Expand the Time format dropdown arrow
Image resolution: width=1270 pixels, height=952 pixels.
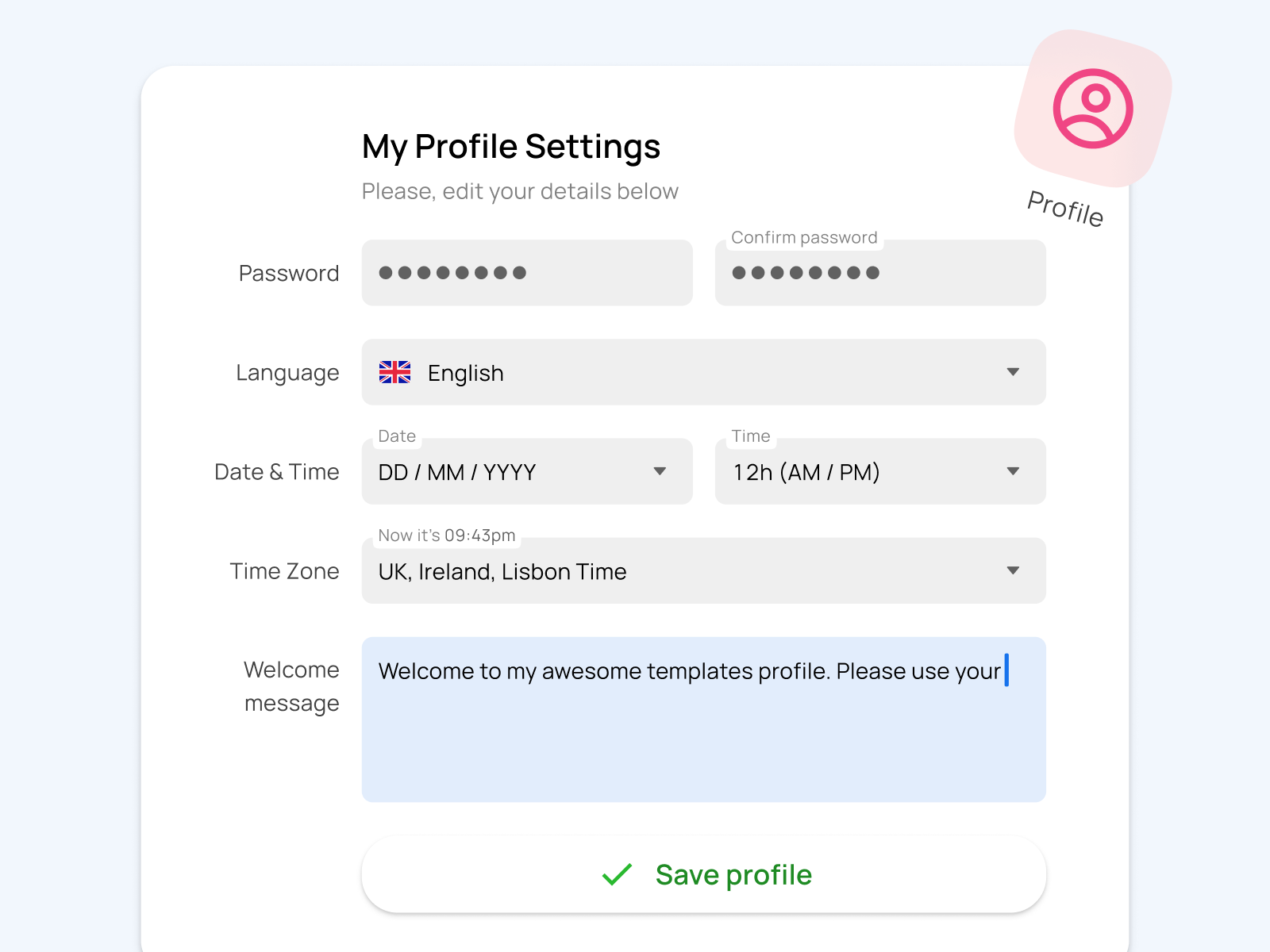[x=1013, y=471]
